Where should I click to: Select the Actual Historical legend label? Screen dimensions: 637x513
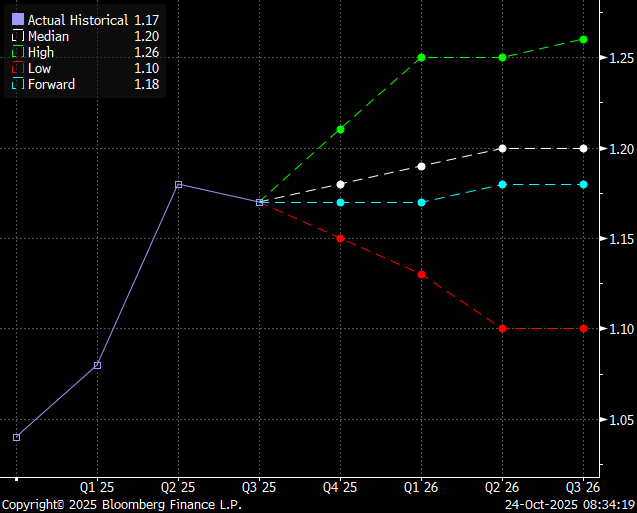[x=77, y=20]
